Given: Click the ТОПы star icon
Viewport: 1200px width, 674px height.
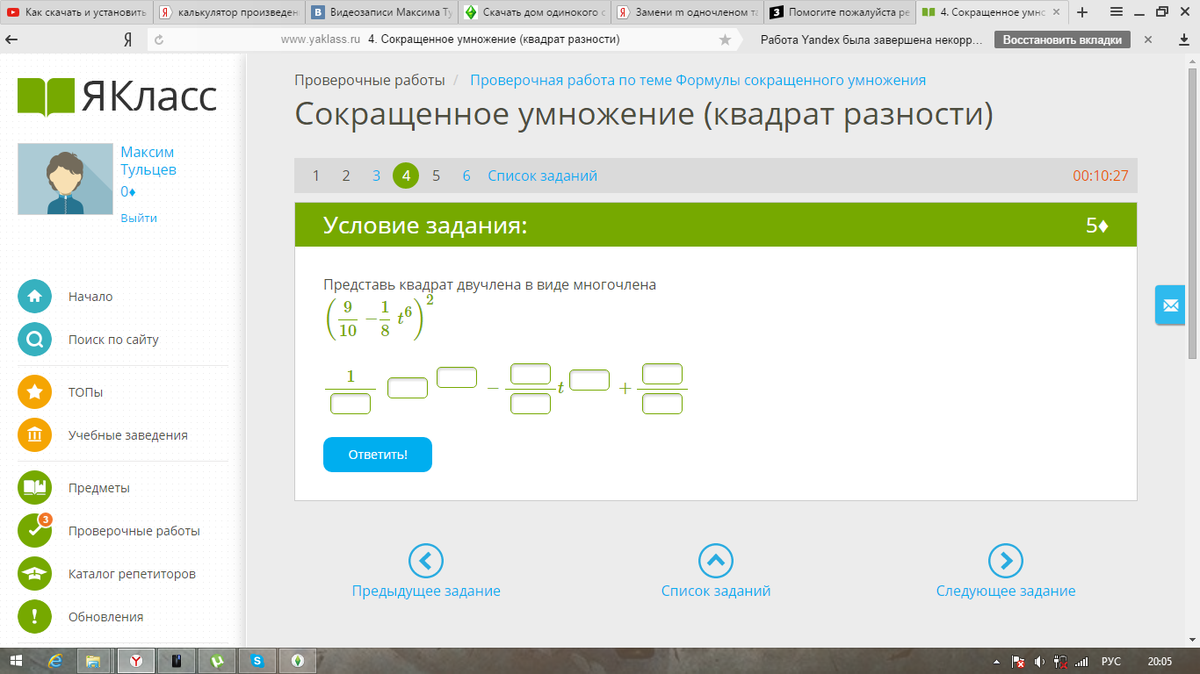Looking at the screenshot, I should [34, 392].
